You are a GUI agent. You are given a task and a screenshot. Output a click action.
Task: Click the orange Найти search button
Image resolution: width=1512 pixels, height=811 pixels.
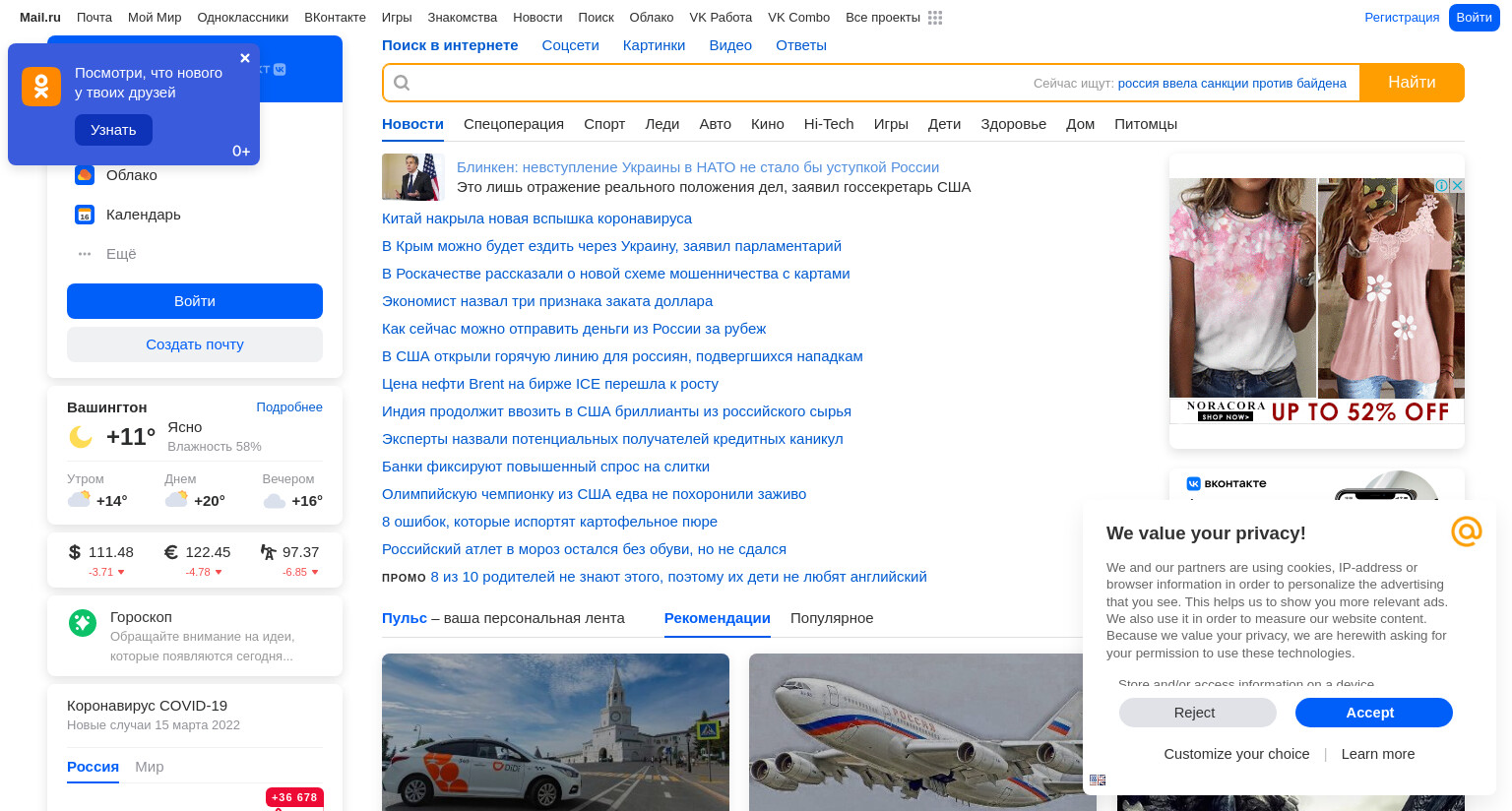(1412, 83)
